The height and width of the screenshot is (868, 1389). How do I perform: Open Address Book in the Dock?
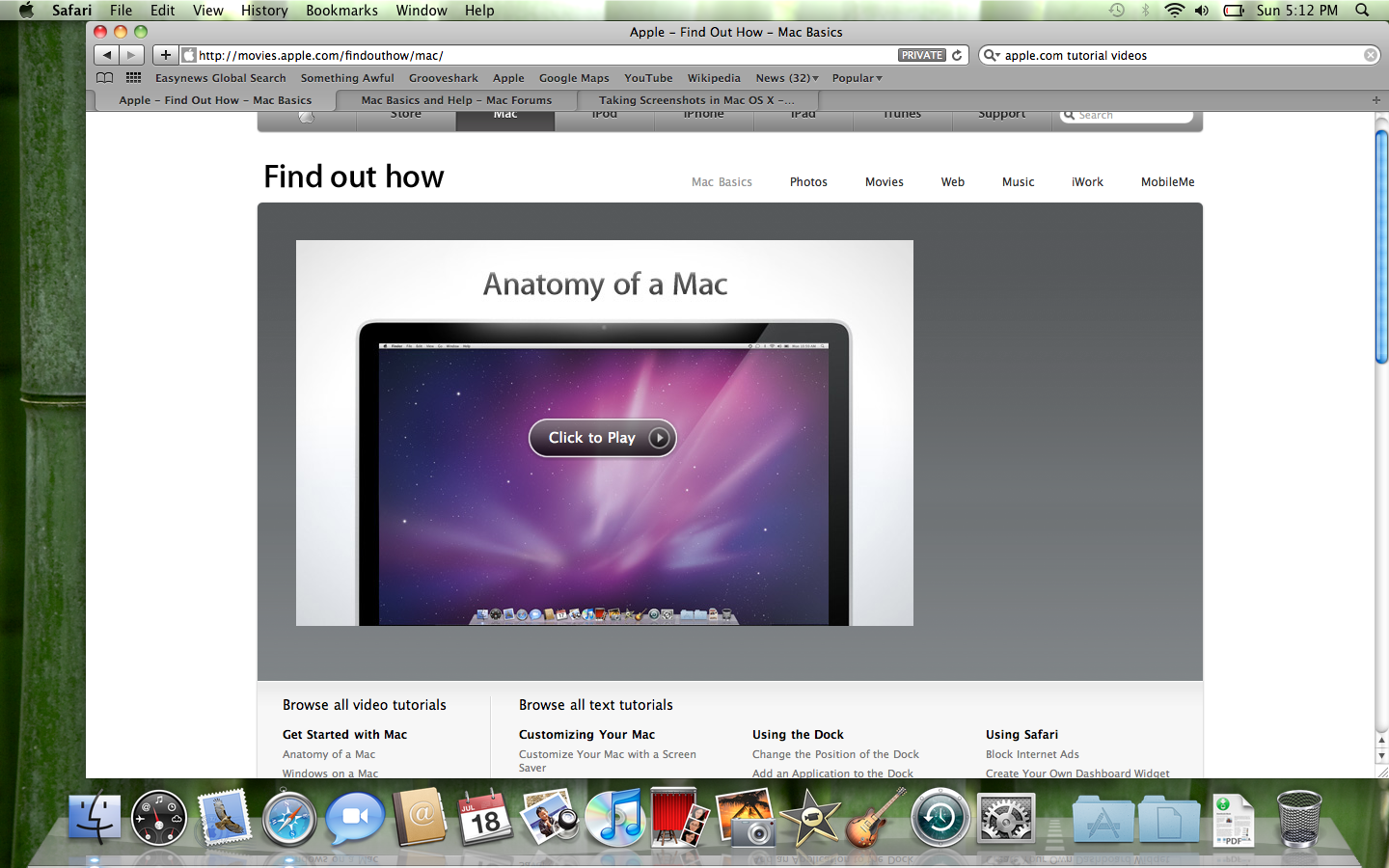[421, 817]
